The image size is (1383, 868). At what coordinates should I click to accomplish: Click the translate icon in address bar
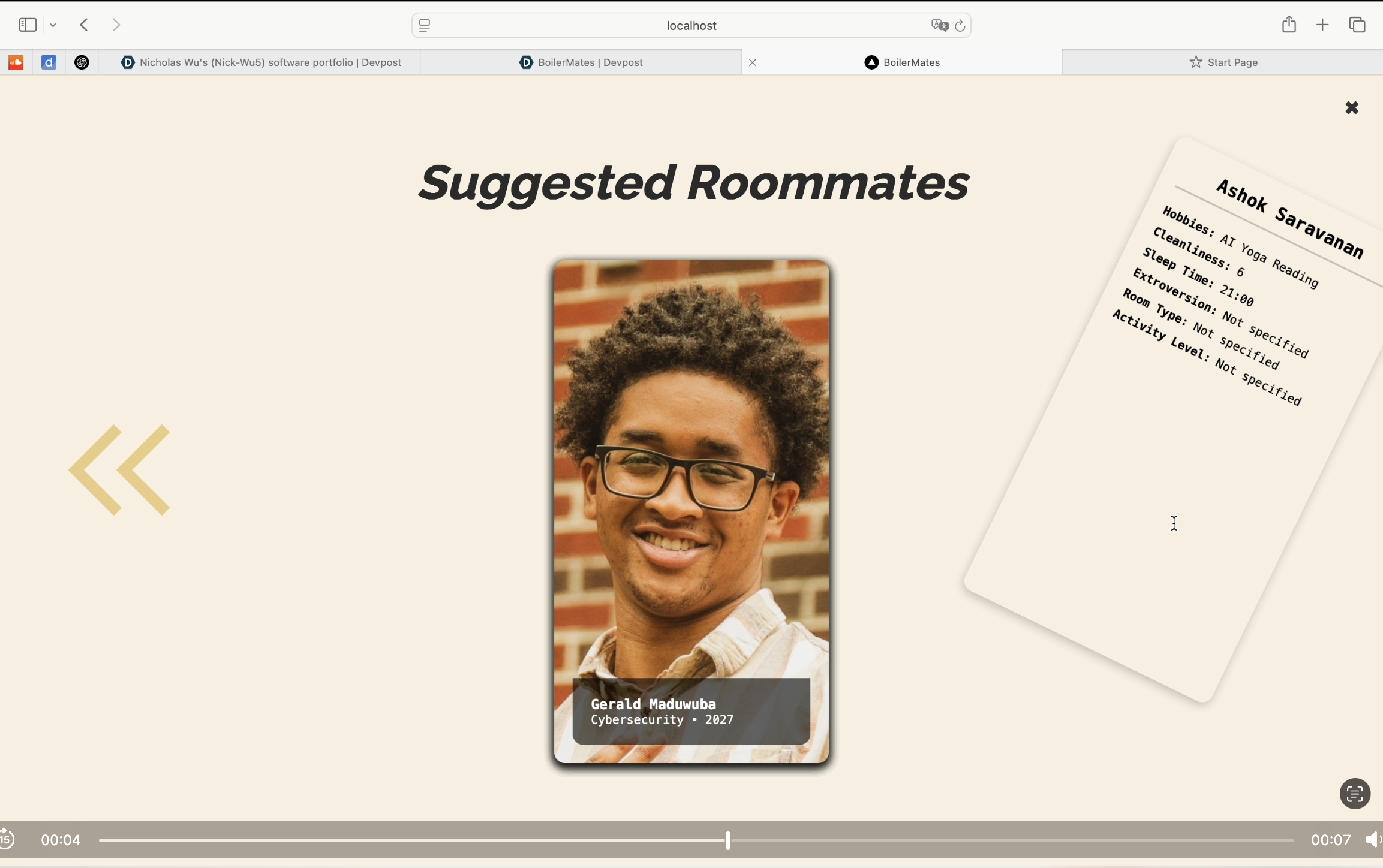click(x=939, y=25)
